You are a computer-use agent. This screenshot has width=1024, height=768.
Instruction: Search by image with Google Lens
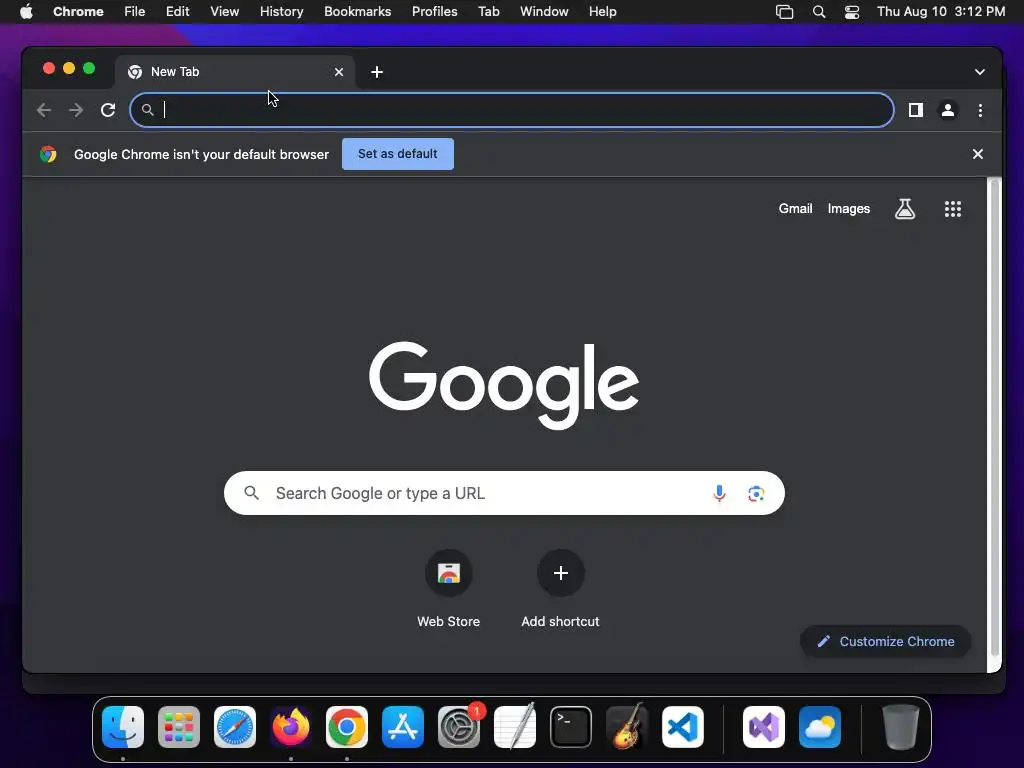[756, 493]
